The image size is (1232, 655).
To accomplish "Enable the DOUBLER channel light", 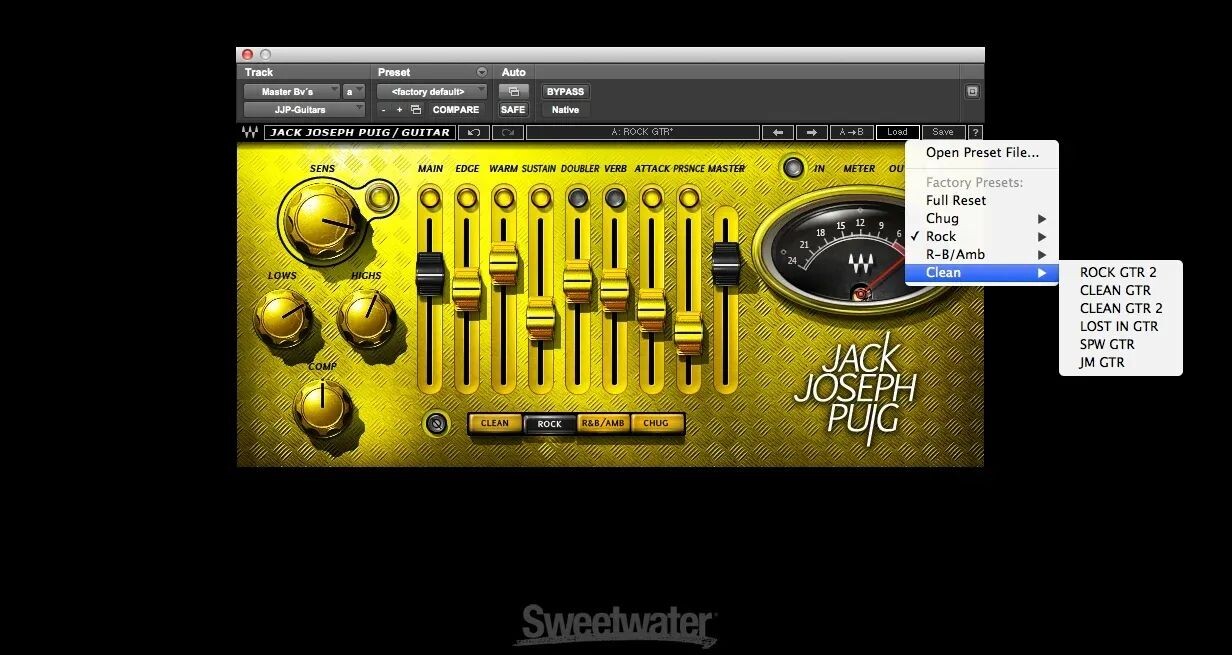I will point(578,198).
